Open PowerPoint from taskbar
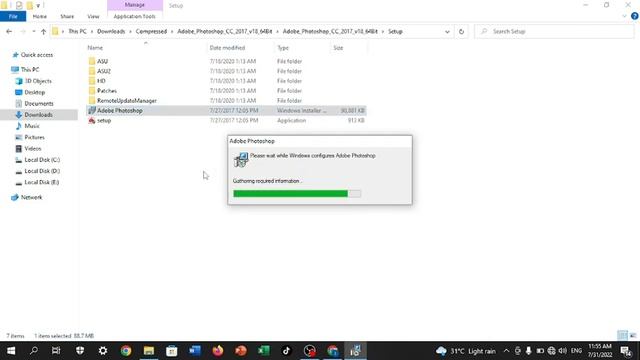 pyautogui.click(x=241, y=351)
